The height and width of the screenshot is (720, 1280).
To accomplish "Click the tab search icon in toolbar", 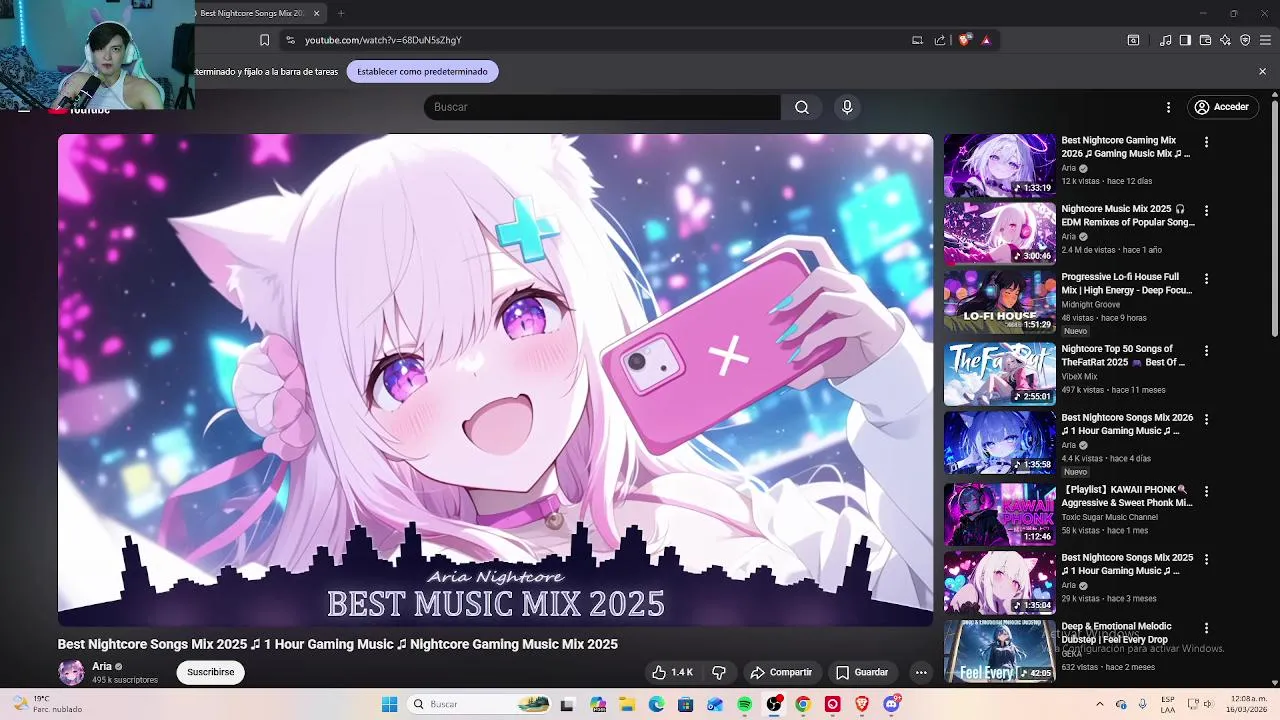I will (x=1133, y=40).
